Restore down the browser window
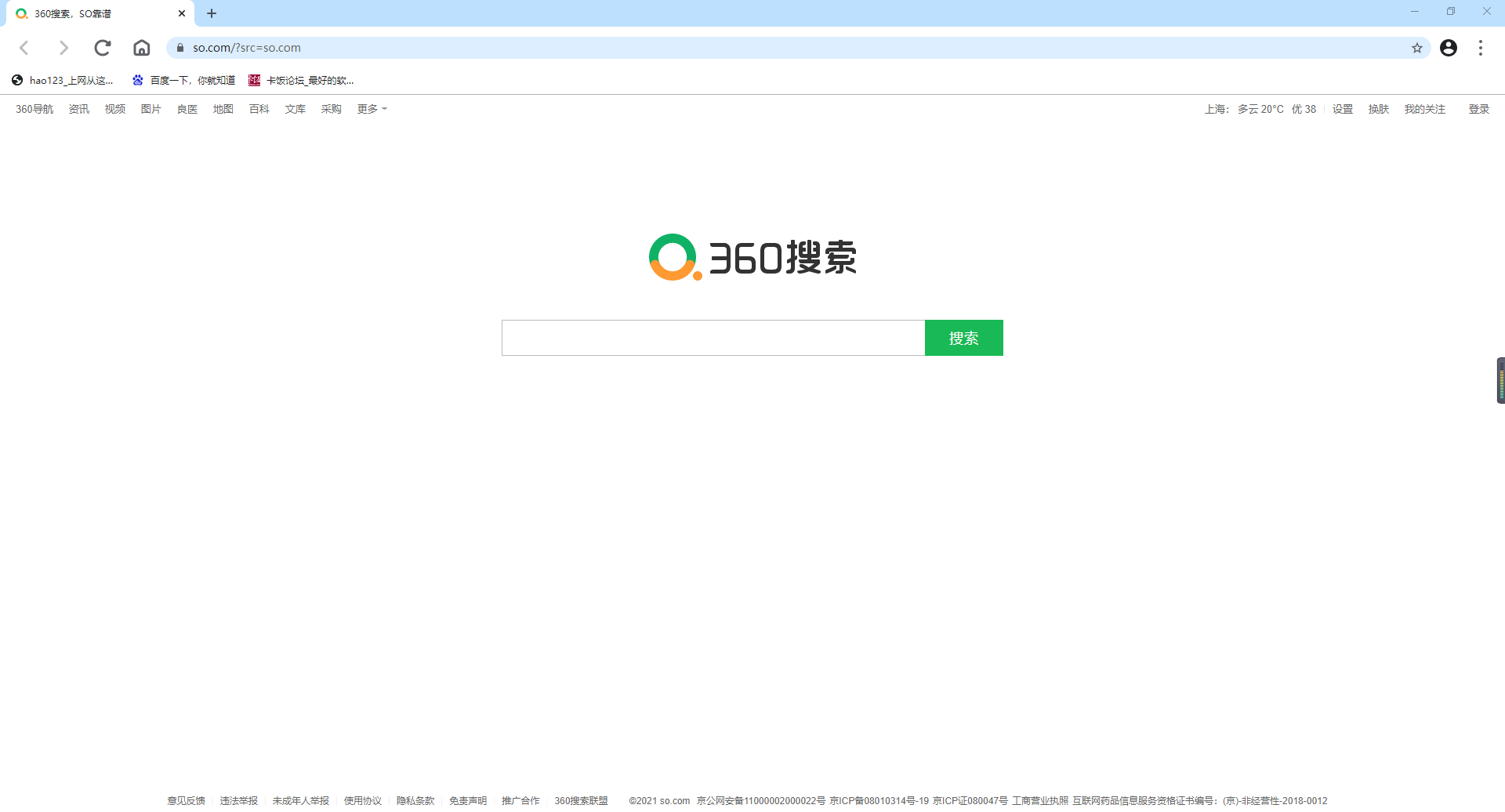The image size is (1505, 812). [x=1451, y=12]
